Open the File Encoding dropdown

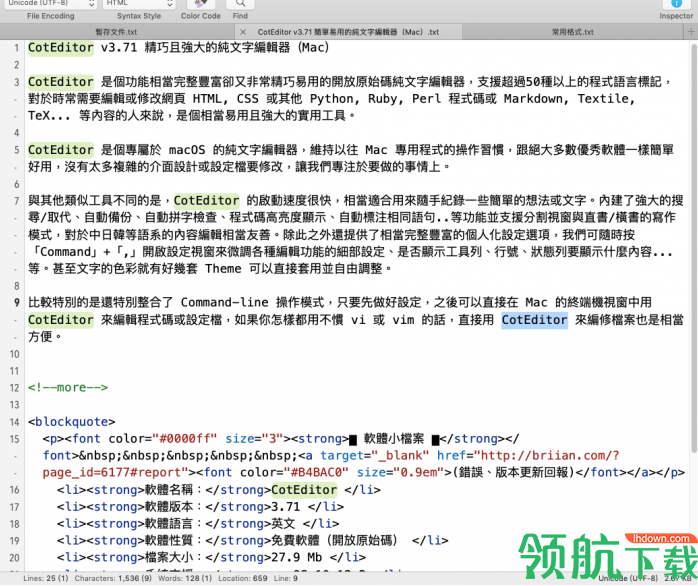click(52, 4)
